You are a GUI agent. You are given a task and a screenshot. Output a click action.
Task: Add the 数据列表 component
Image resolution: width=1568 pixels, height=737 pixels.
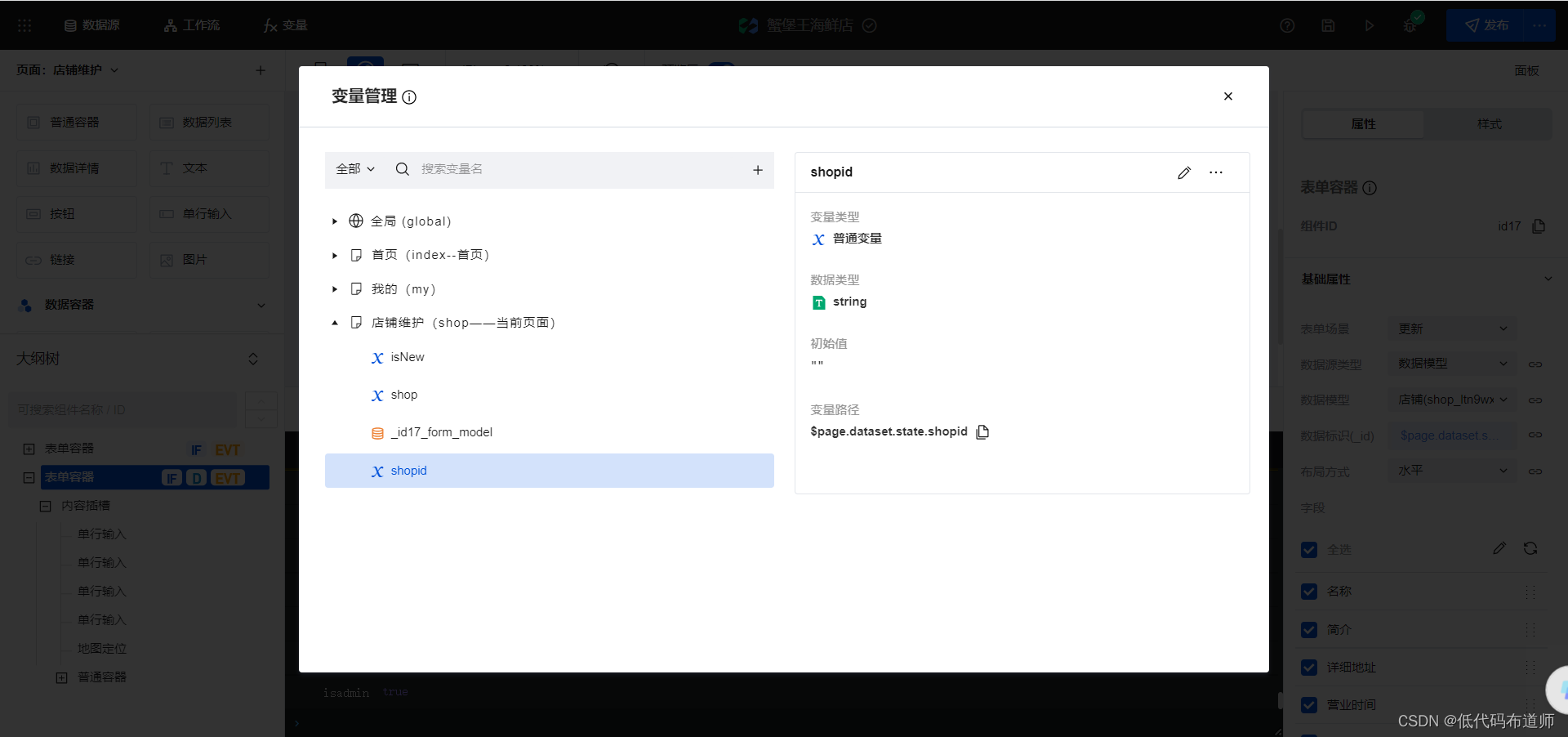209,123
